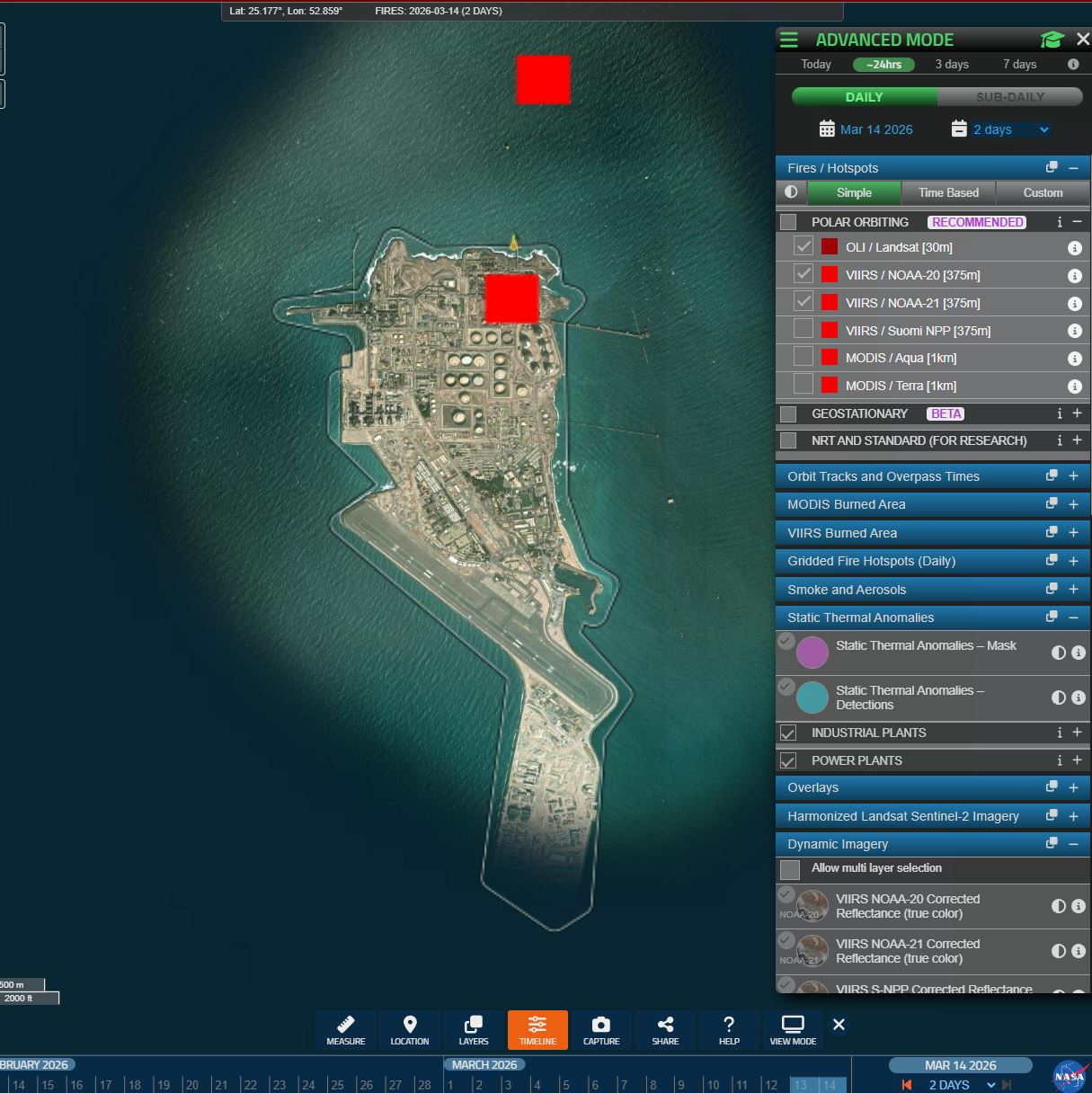Viewport: 1092px width, 1093px height.
Task: Expand the Overlays section
Action: pyautogui.click(x=1073, y=786)
